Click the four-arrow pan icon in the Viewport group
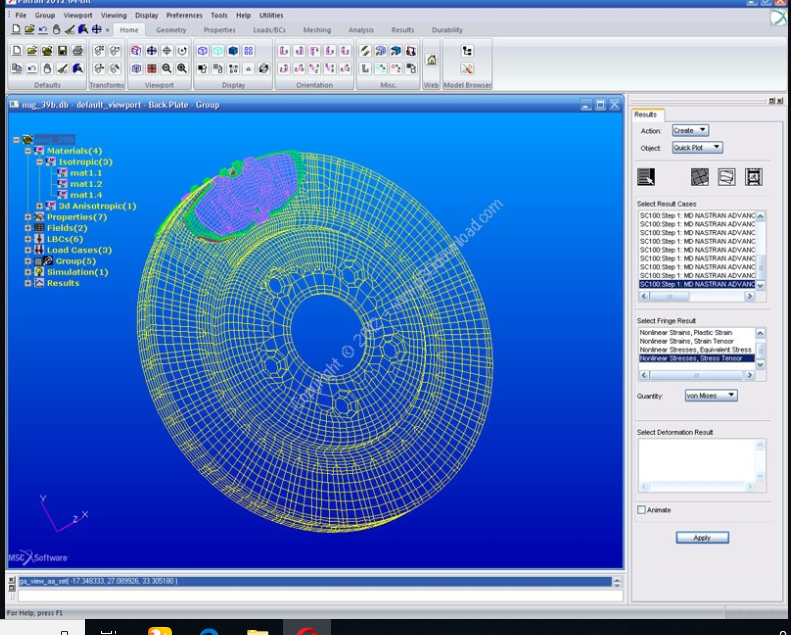Image resolution: width=791 pixels, height=635 pixels. (x=151, y=51)
